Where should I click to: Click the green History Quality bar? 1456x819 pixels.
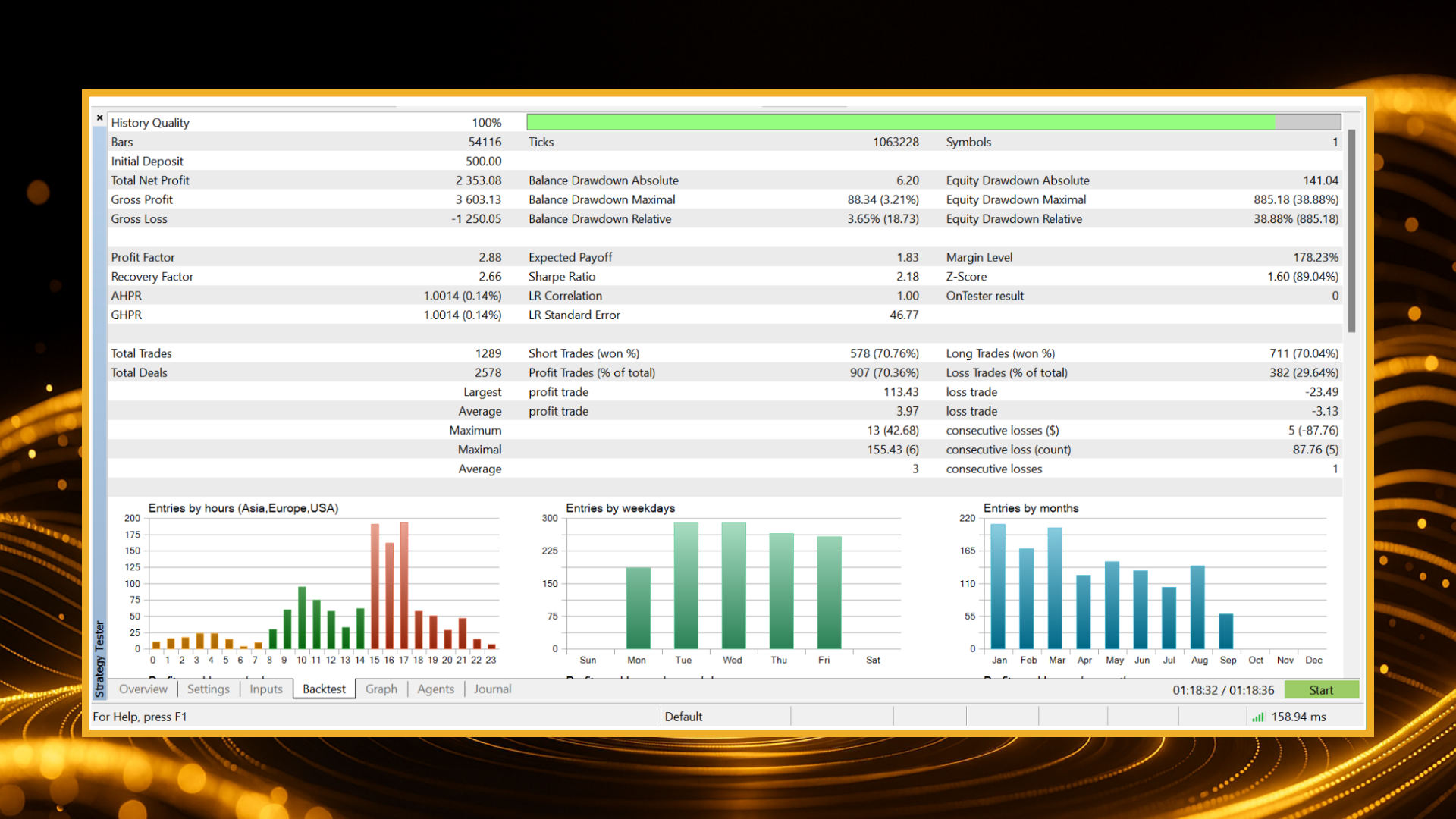pyautogui.click(x=900, y=122)
